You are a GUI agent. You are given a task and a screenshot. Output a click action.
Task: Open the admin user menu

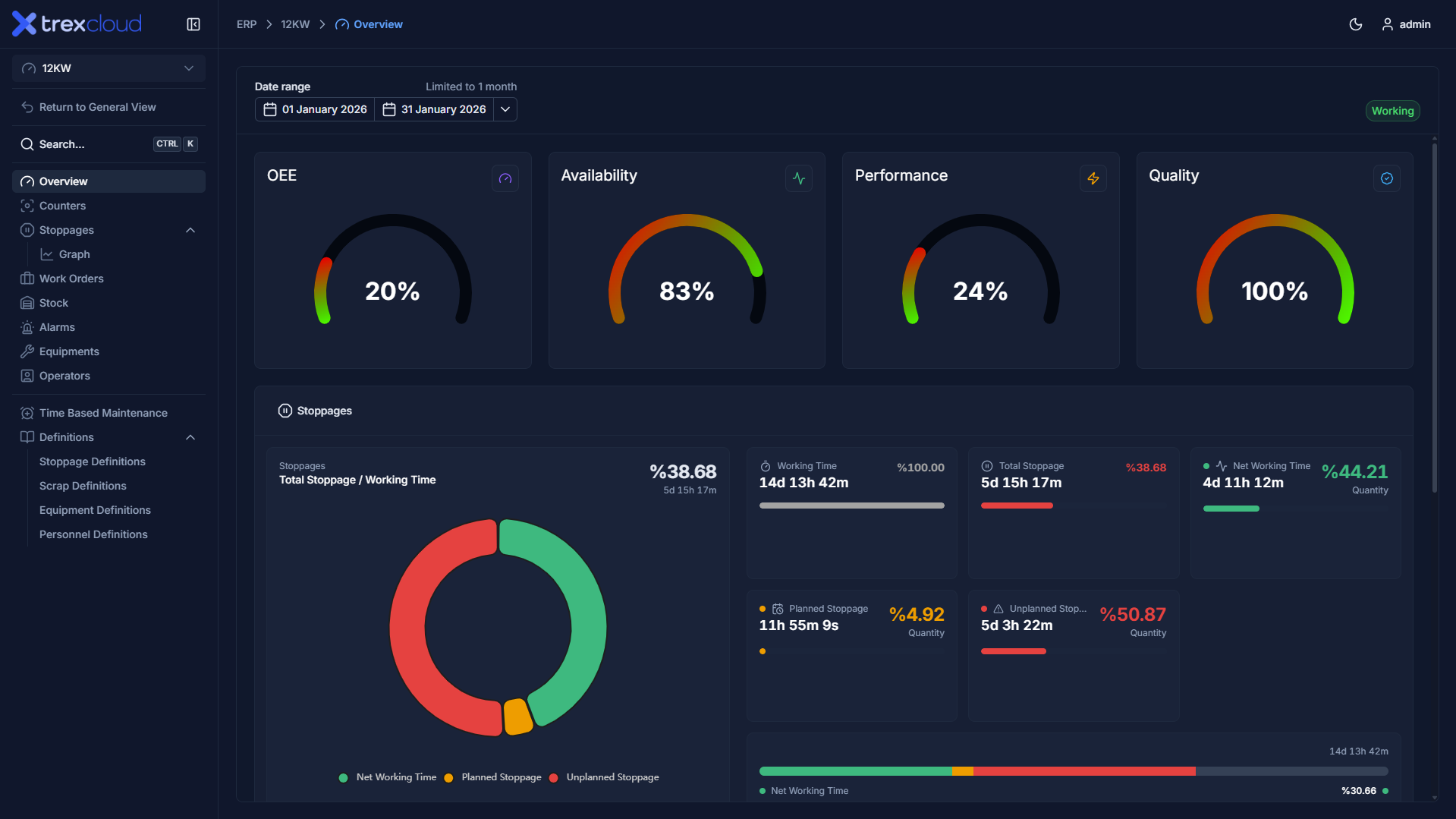[1406, 24]
